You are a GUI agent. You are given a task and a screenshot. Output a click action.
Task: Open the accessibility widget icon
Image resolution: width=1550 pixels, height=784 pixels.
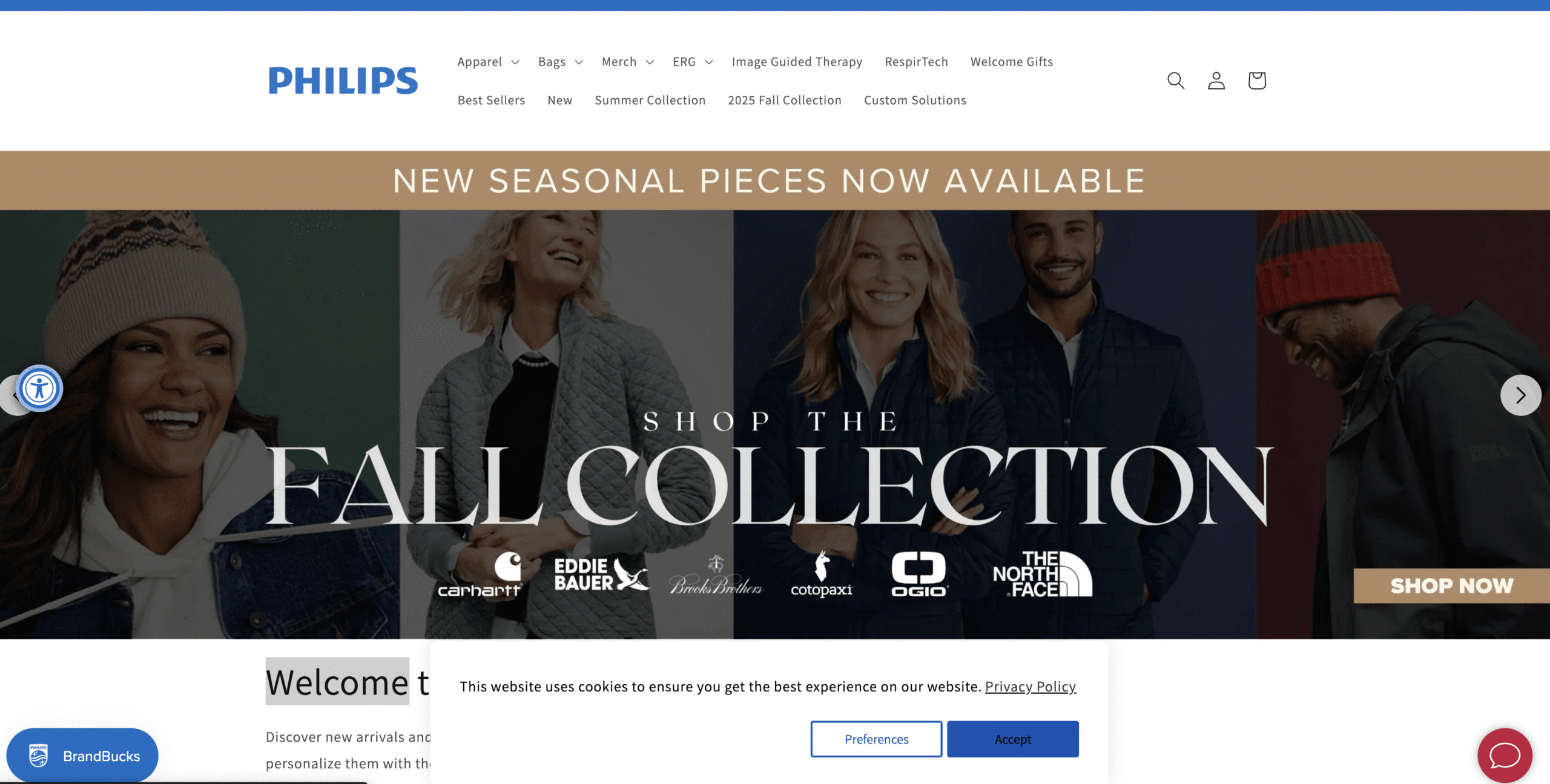tap(39, 388)
